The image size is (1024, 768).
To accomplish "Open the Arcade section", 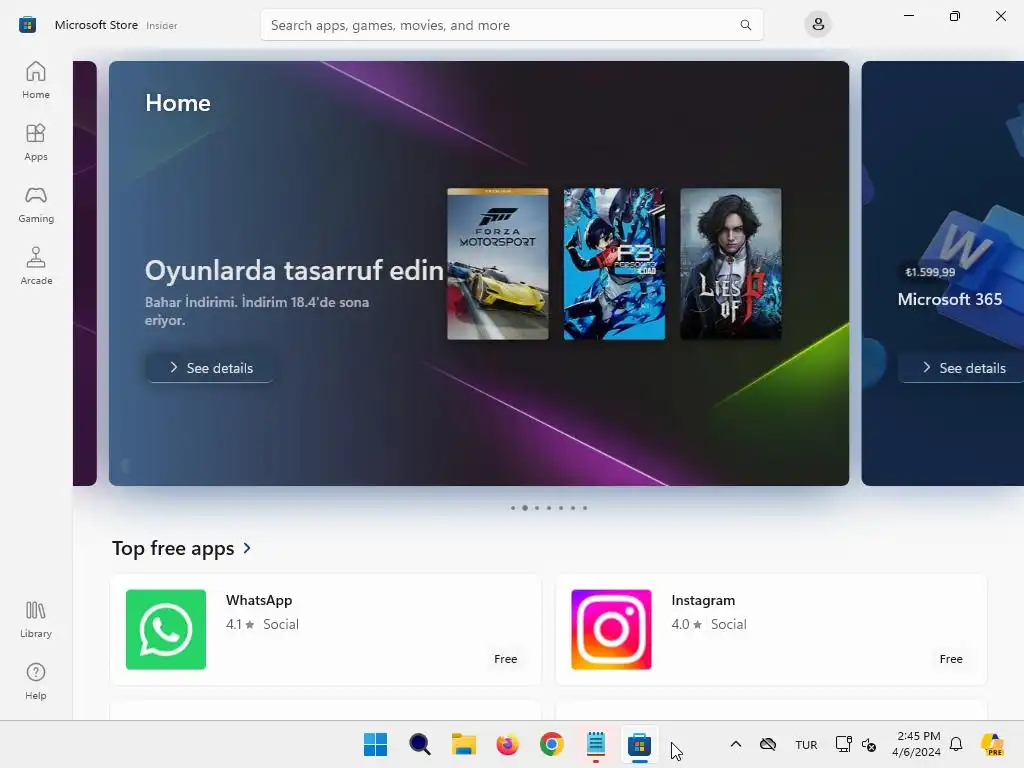I will pos(36,266).
